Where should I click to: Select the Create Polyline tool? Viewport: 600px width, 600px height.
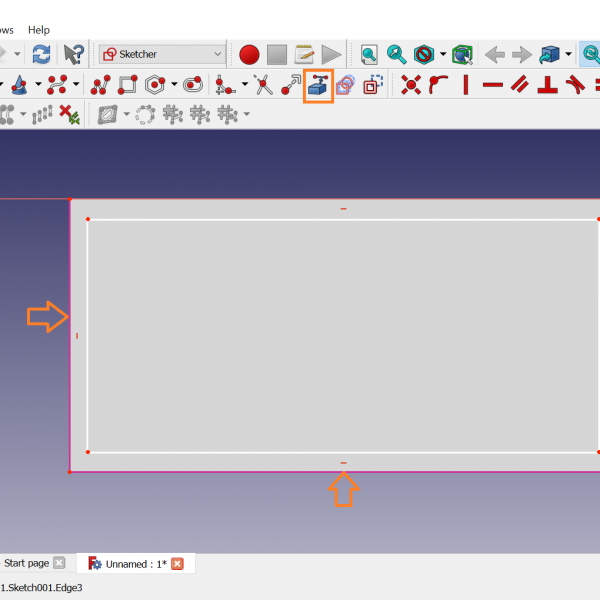pyautogui.click(x=99, y=86)
